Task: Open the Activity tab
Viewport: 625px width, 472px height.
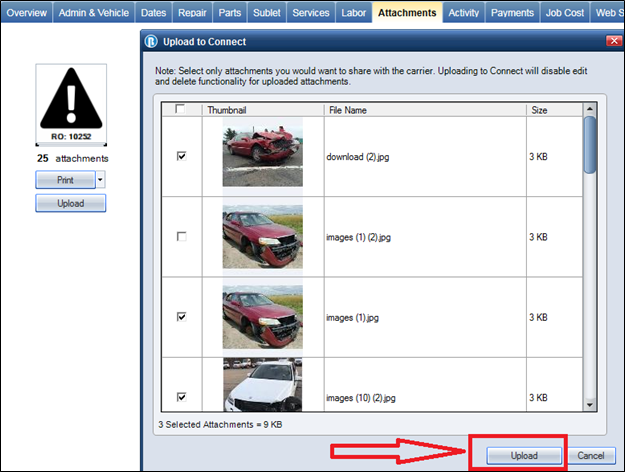Action: click(x=464, y=13)
